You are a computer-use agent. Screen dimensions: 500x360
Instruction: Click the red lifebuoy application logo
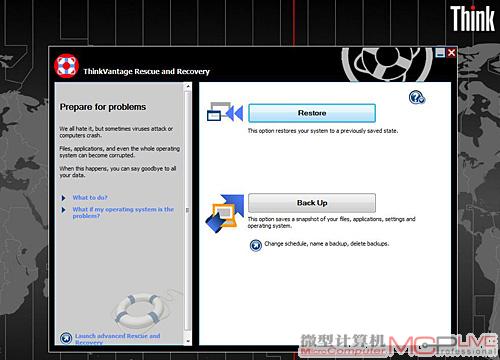click(x=66, y=66)
